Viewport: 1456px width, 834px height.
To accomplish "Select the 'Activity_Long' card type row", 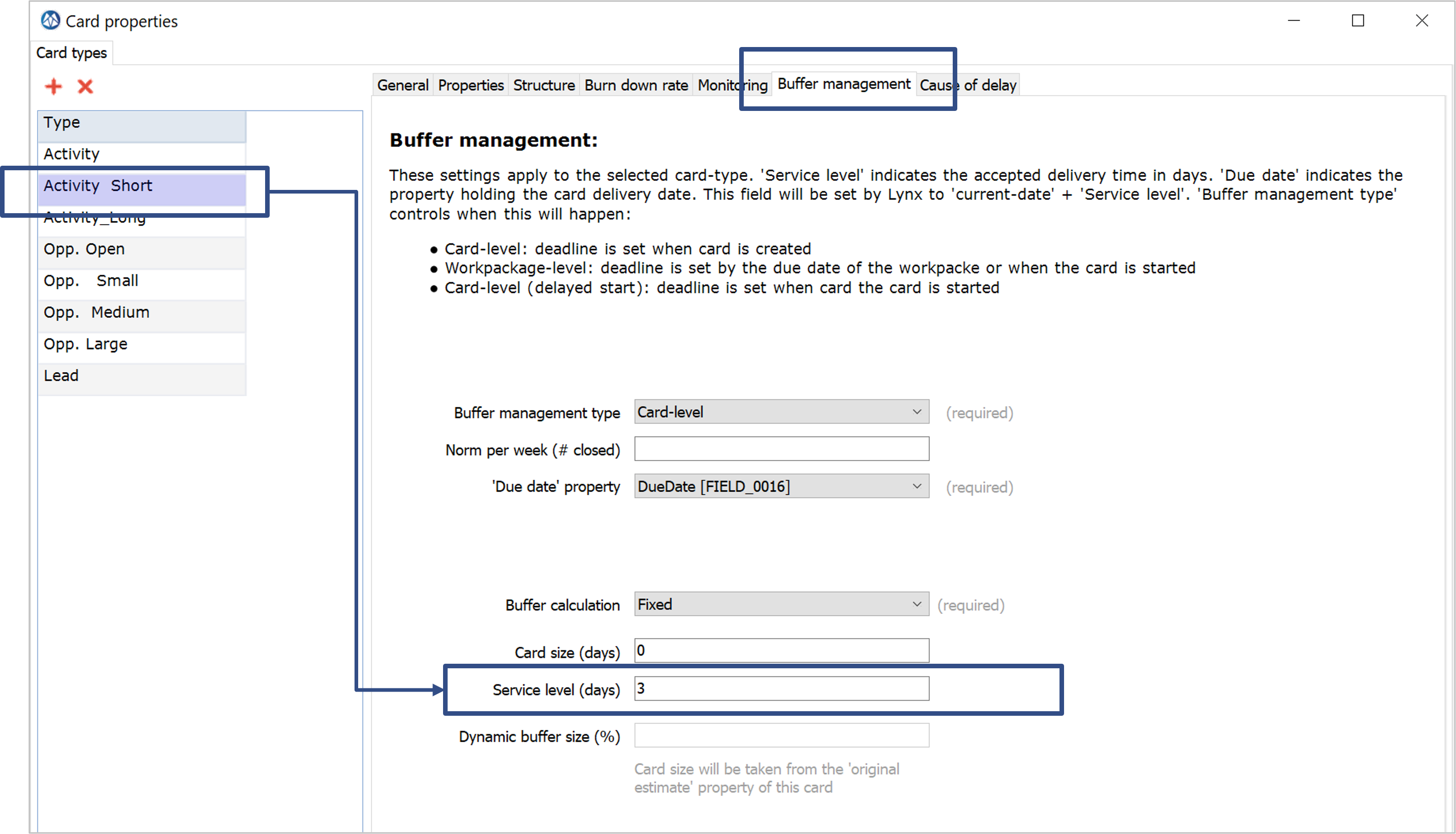I will pos(142,221).
